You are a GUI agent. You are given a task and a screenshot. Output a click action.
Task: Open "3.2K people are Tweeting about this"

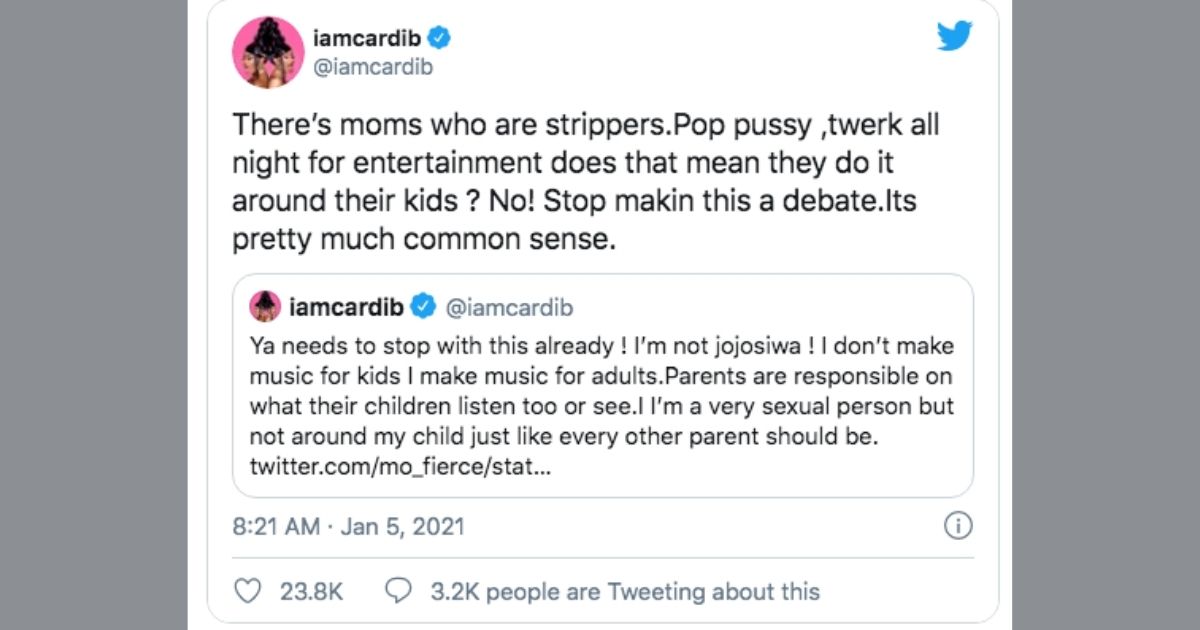pos(625,591)
